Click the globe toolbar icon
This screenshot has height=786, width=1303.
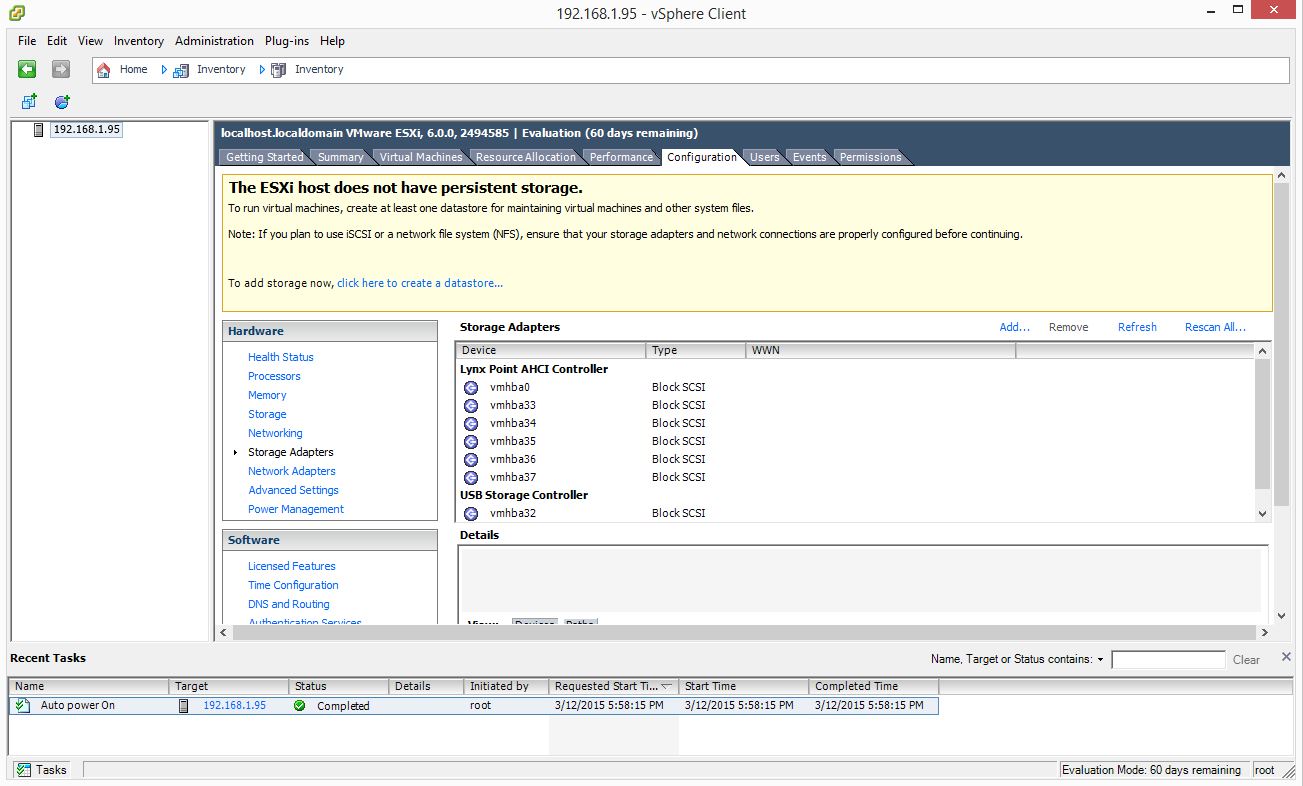pyautogui.click(x=62, y=102)
